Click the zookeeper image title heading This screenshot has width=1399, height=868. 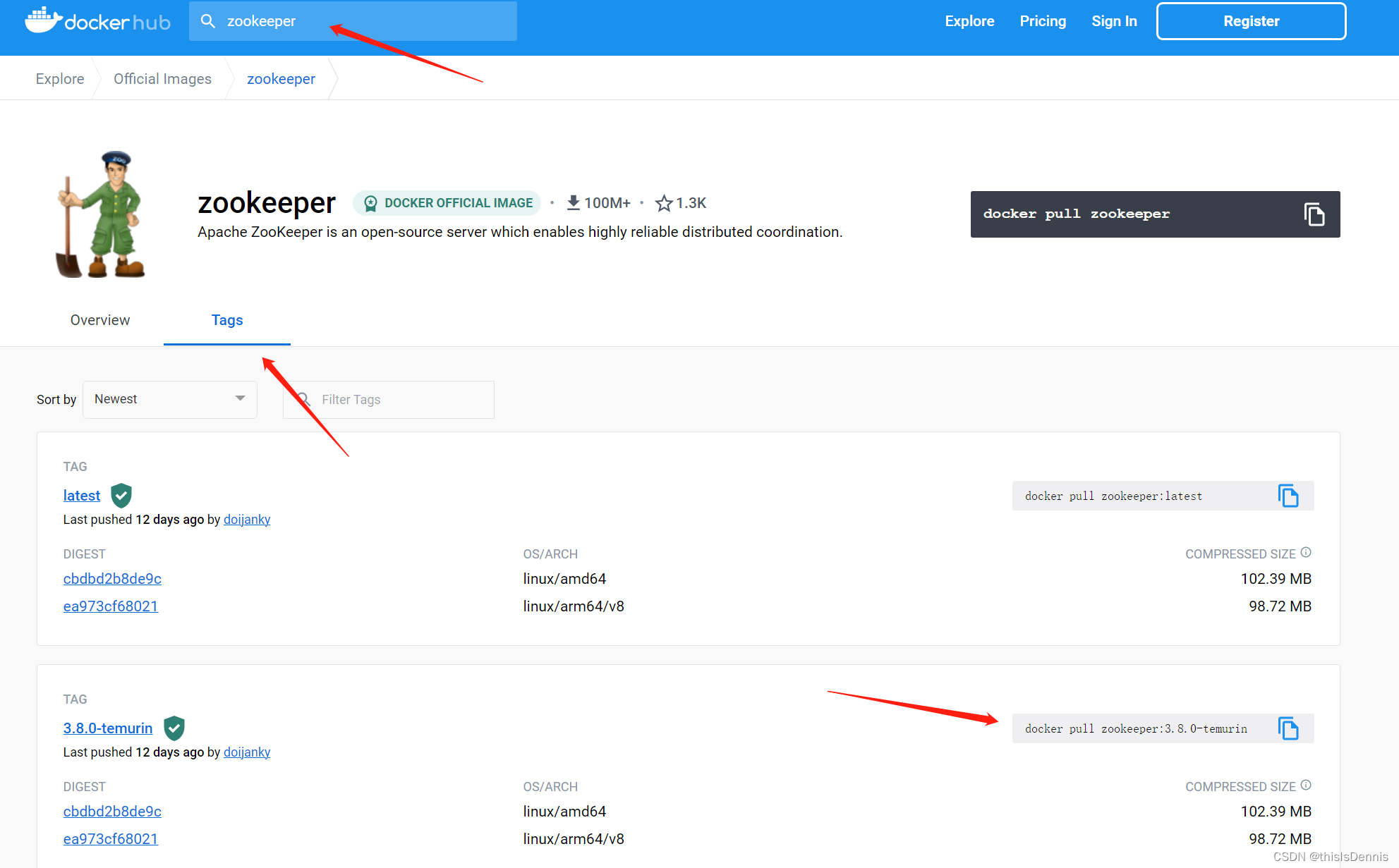click(267, 203)
